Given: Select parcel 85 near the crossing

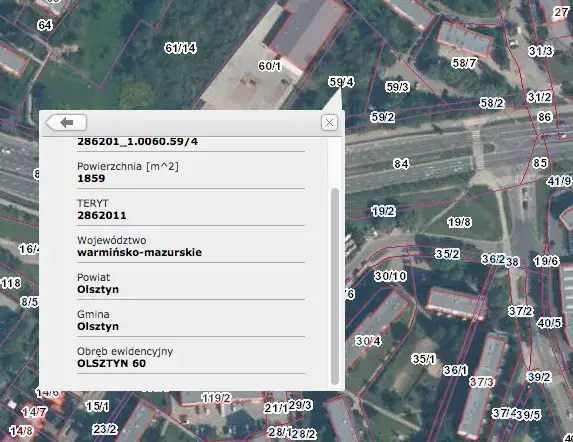Looking at the screenshot, I should coord(540,163).
